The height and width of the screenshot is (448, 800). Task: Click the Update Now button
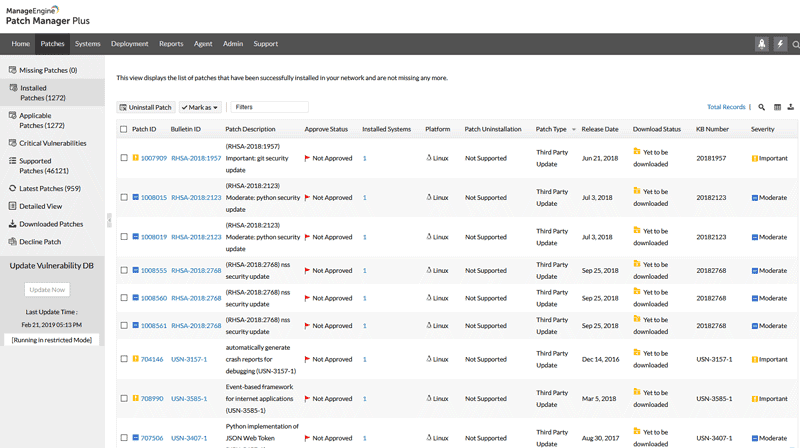pos(47,289)
